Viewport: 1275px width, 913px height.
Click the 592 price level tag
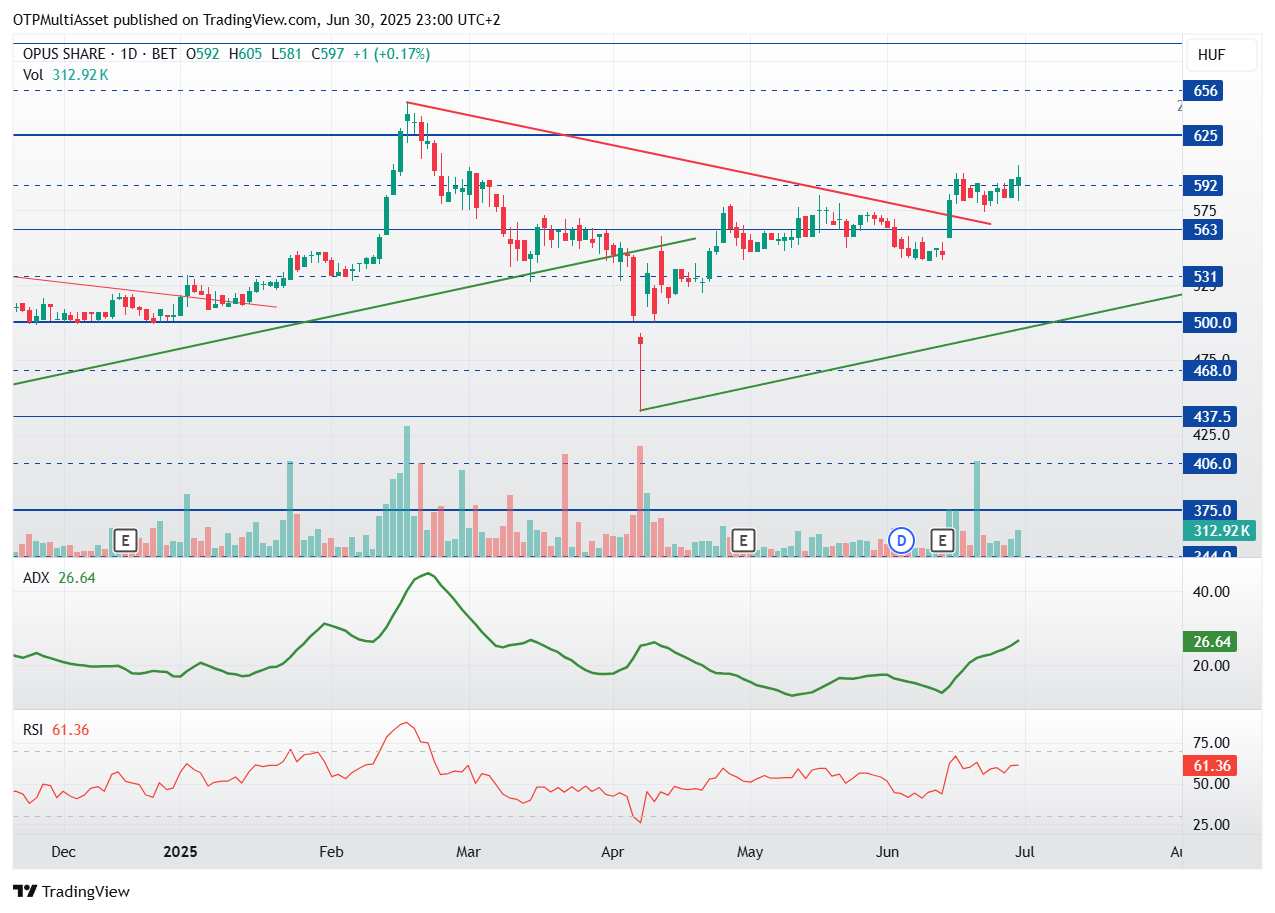tap(1205, 186)
